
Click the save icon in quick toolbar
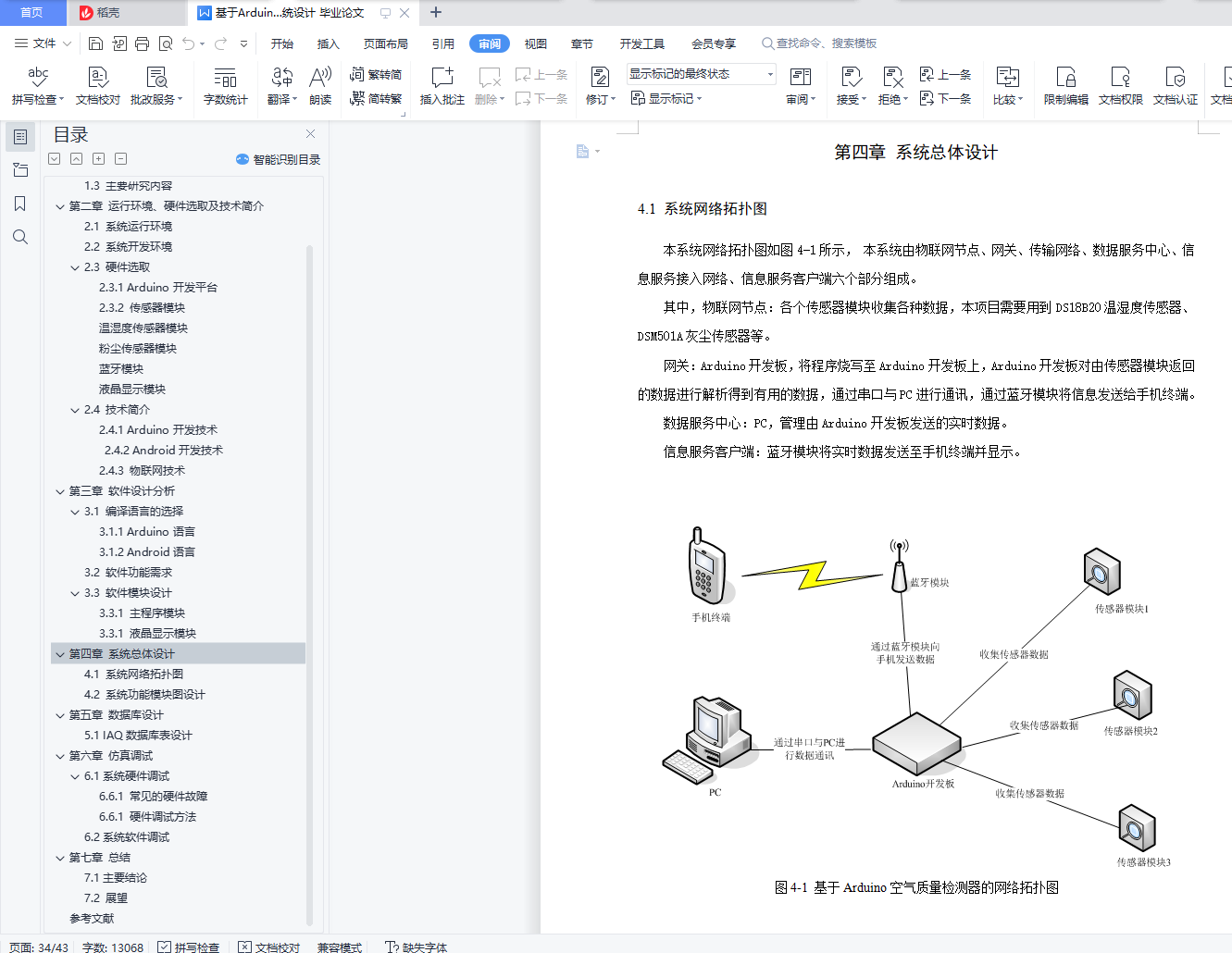(95, 43)
